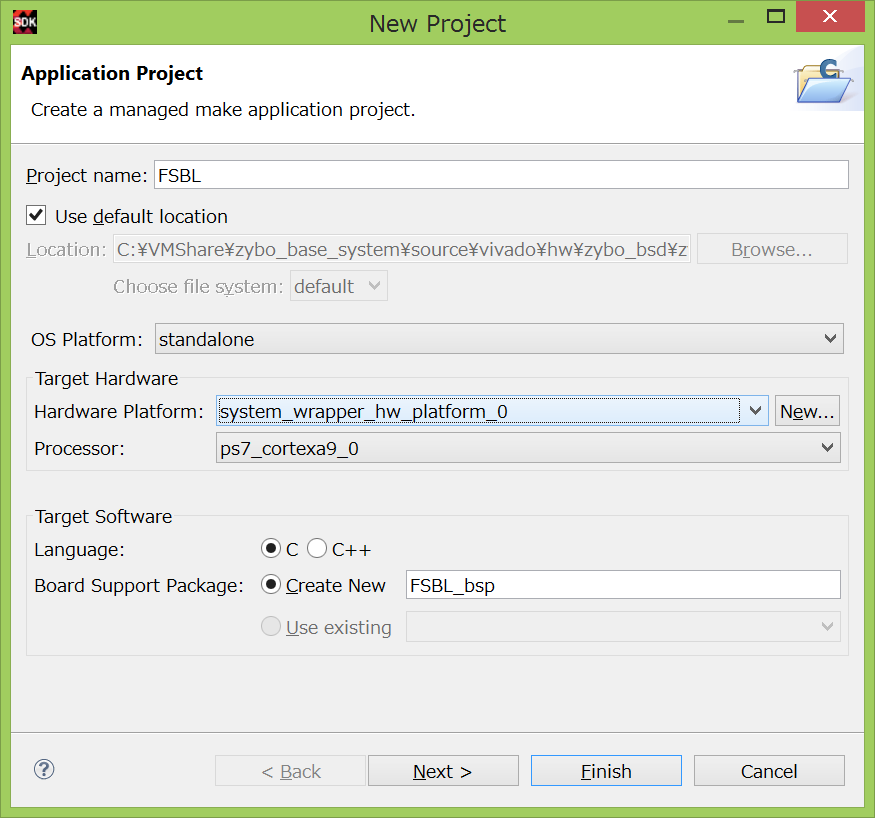The width and height of the screenshot is (875, 818).
Task: Click the 'OS Platform:' label
Action: pyautogui.click(x=87, y=340)
